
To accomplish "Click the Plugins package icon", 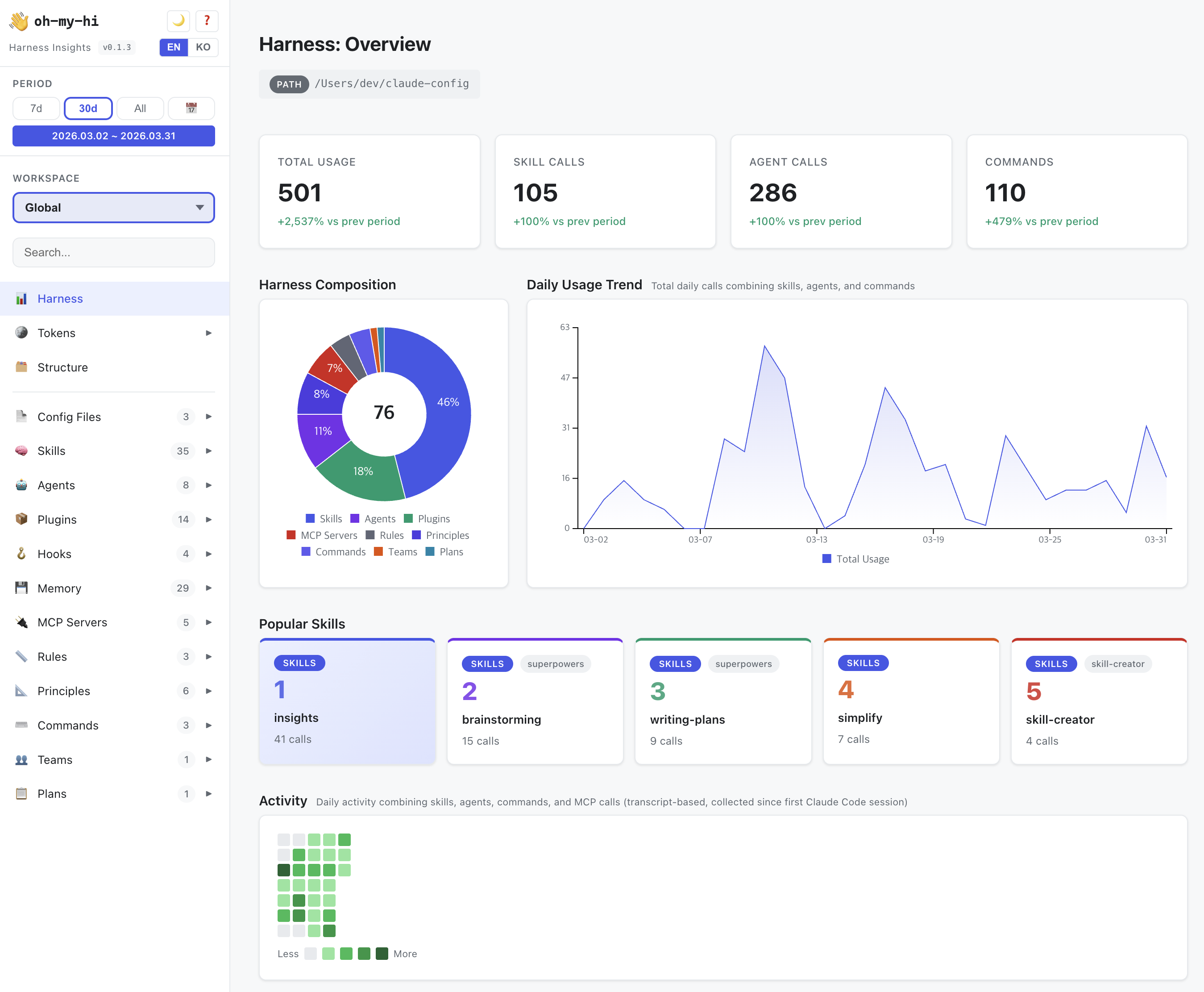I will (21, 519).
